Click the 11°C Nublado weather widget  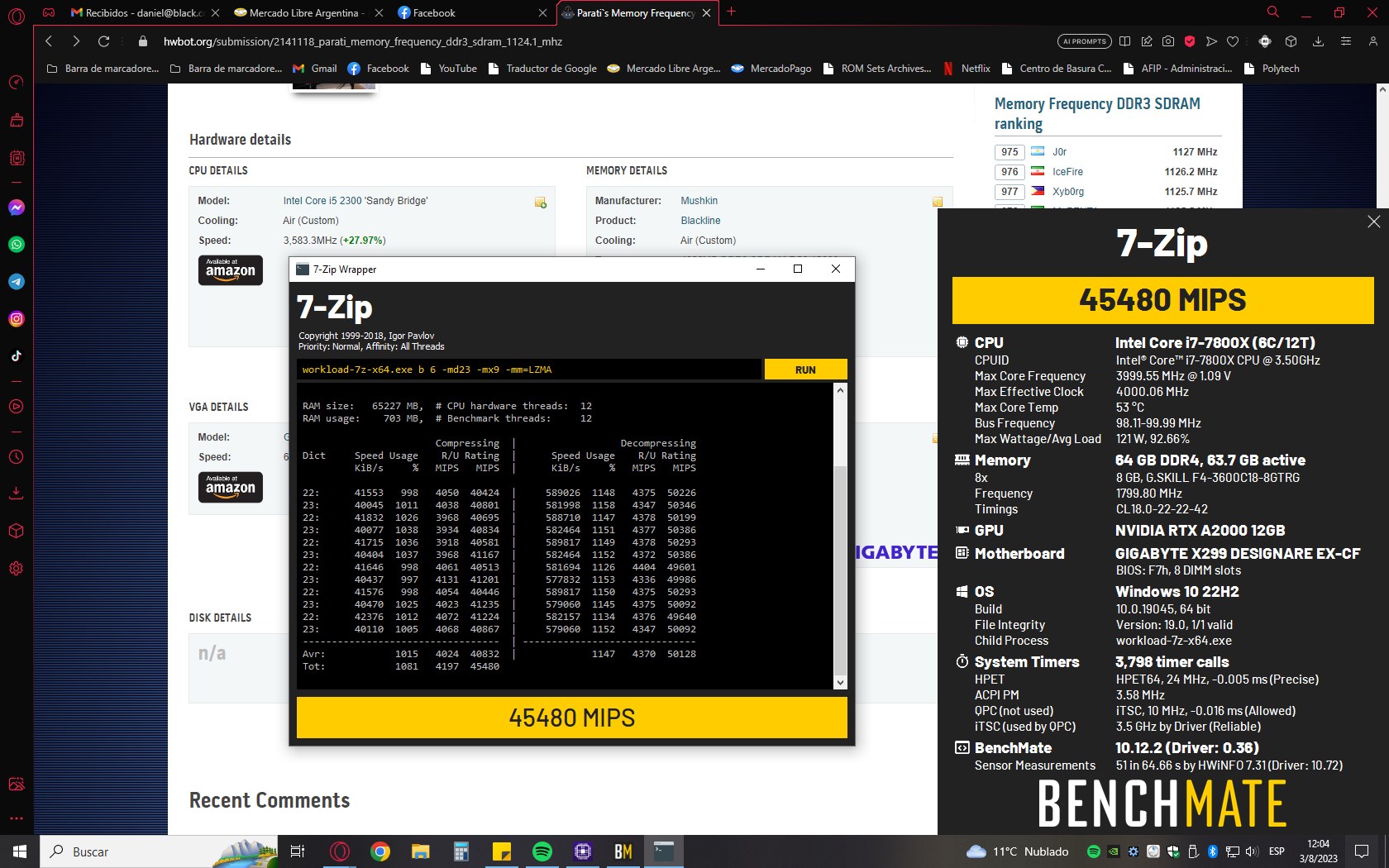(x=1018, y=851)
